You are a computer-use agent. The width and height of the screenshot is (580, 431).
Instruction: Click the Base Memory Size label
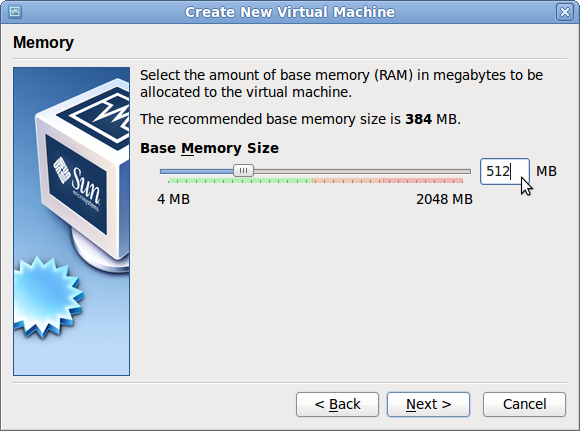[209, 148]
